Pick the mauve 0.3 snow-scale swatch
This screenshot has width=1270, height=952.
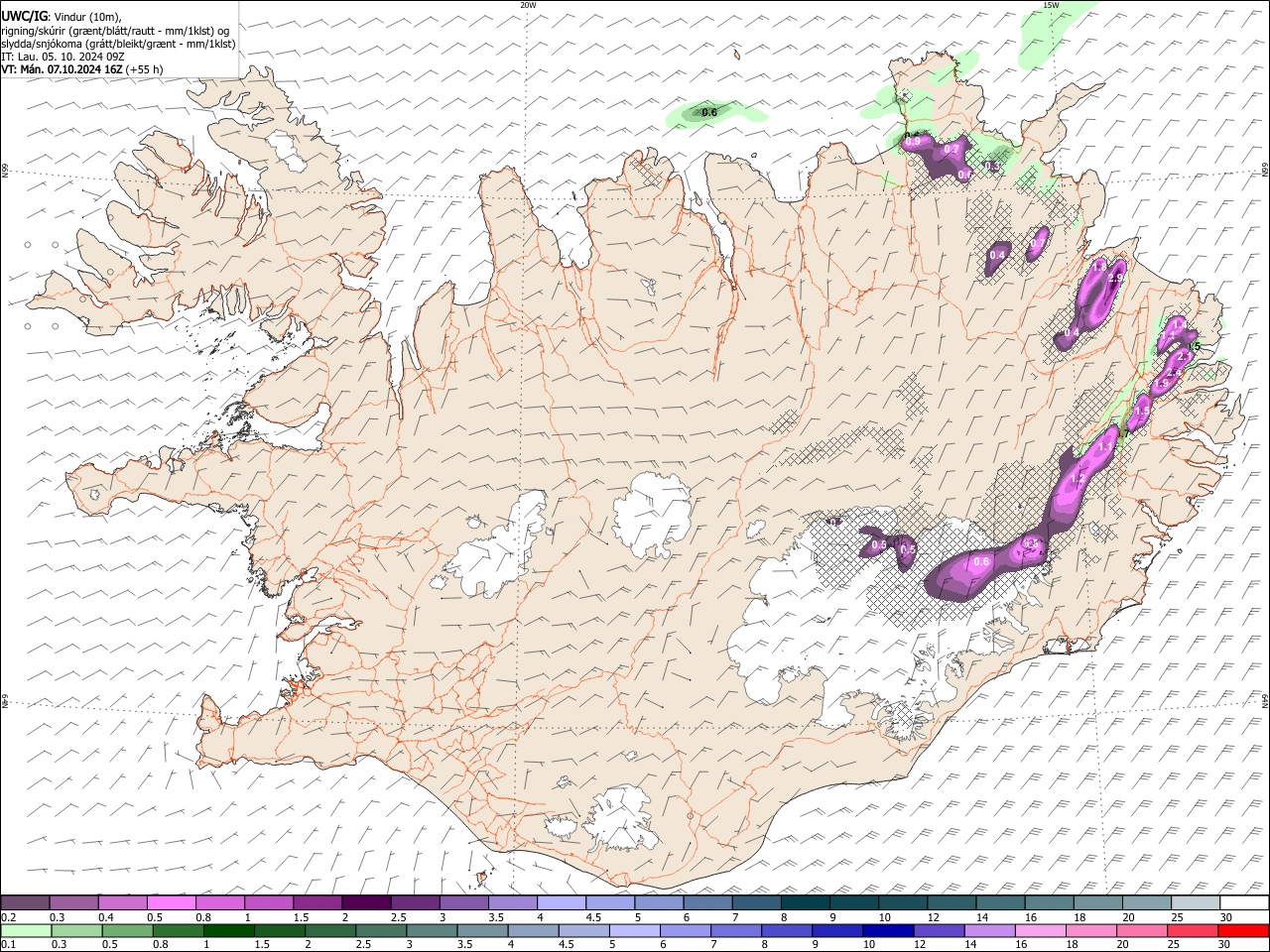[74, 902]
